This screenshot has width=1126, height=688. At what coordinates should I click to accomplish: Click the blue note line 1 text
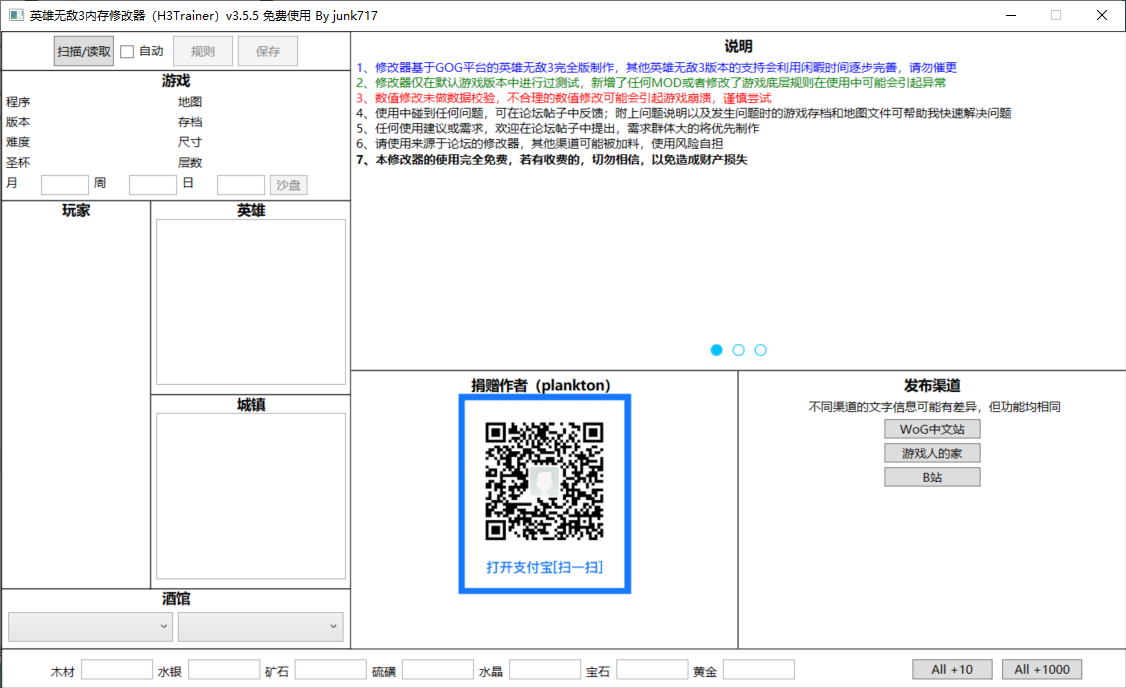(656, 68)
